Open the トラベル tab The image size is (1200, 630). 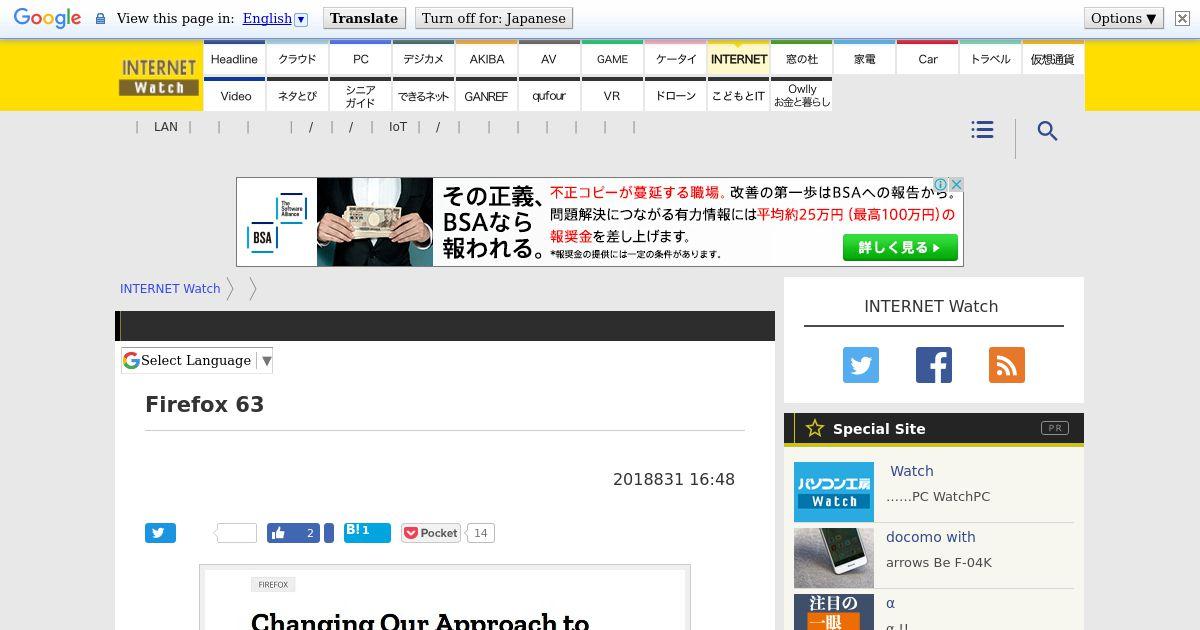tap(990, 59)
